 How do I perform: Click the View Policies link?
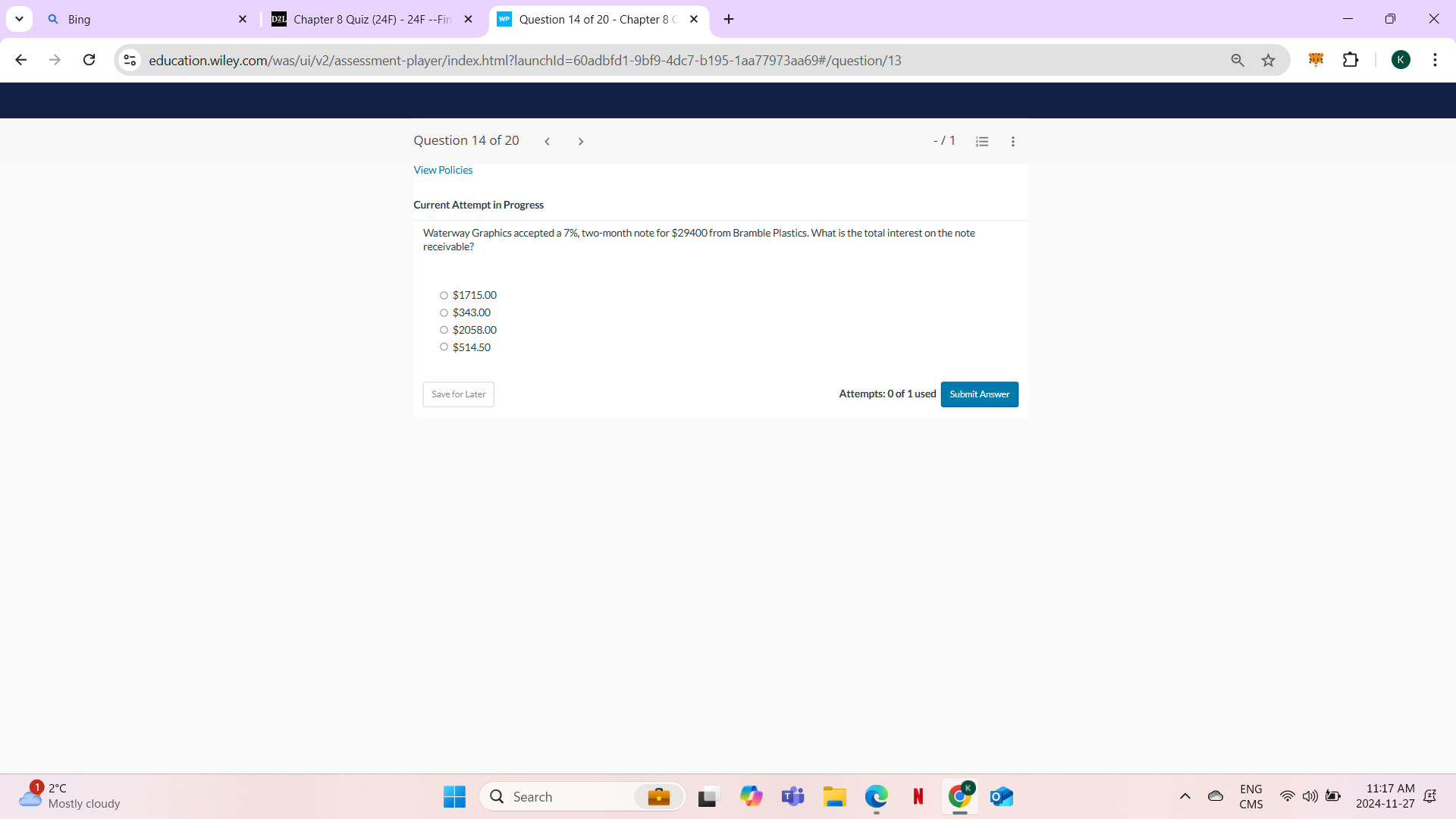click(x=443, y=170)
